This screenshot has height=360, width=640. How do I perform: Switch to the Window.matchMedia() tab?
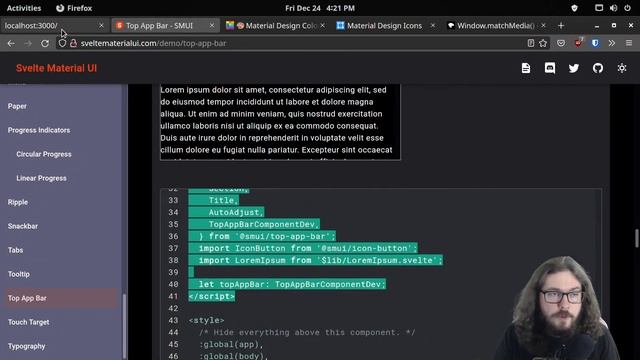496,25
